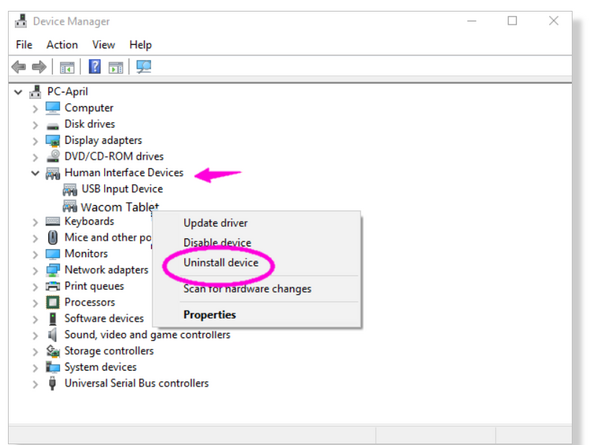
Task: Collapse the PC-April root node
Action: (x=18, y=92)
